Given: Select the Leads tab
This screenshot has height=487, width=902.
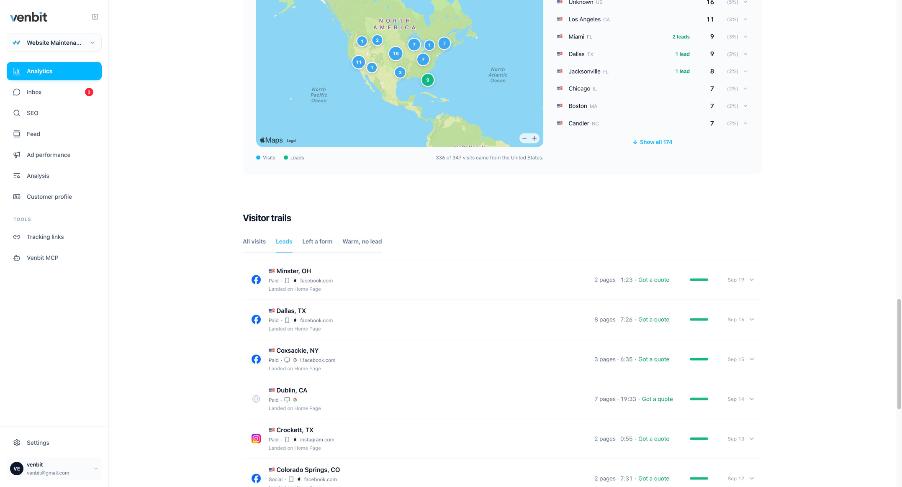Looking at the screenshot, I should pos(284,241).
